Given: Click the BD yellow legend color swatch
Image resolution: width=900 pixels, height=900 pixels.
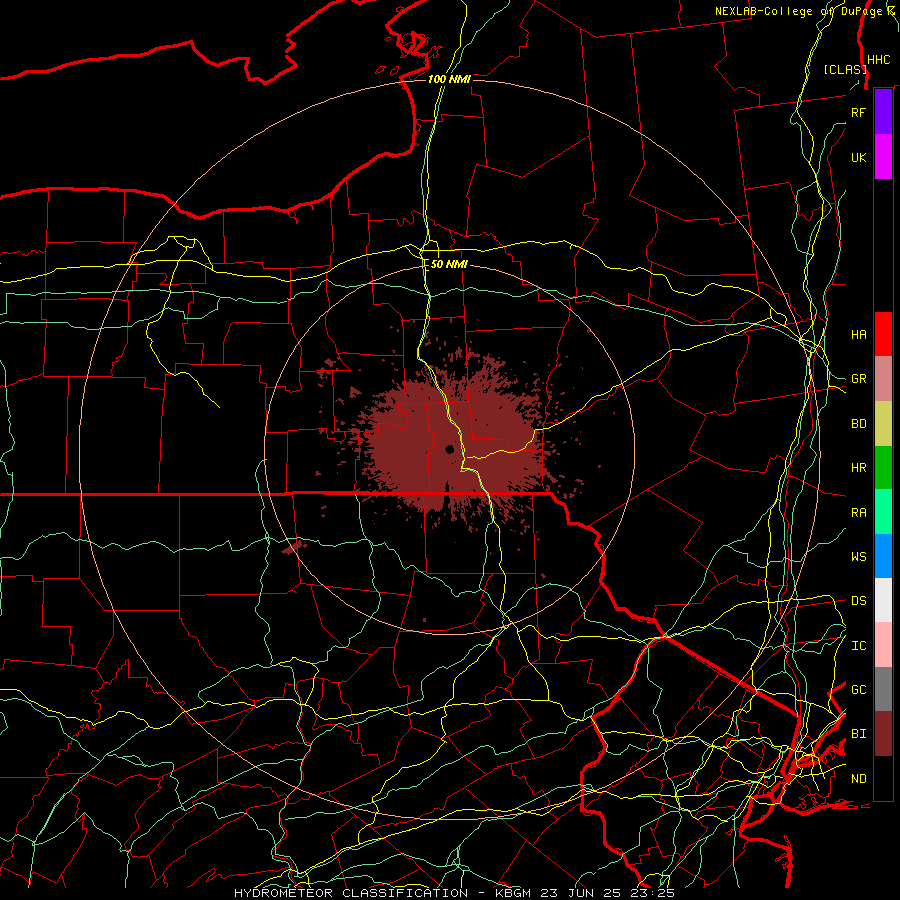Looking at the screenshot, I should [883, 423].
